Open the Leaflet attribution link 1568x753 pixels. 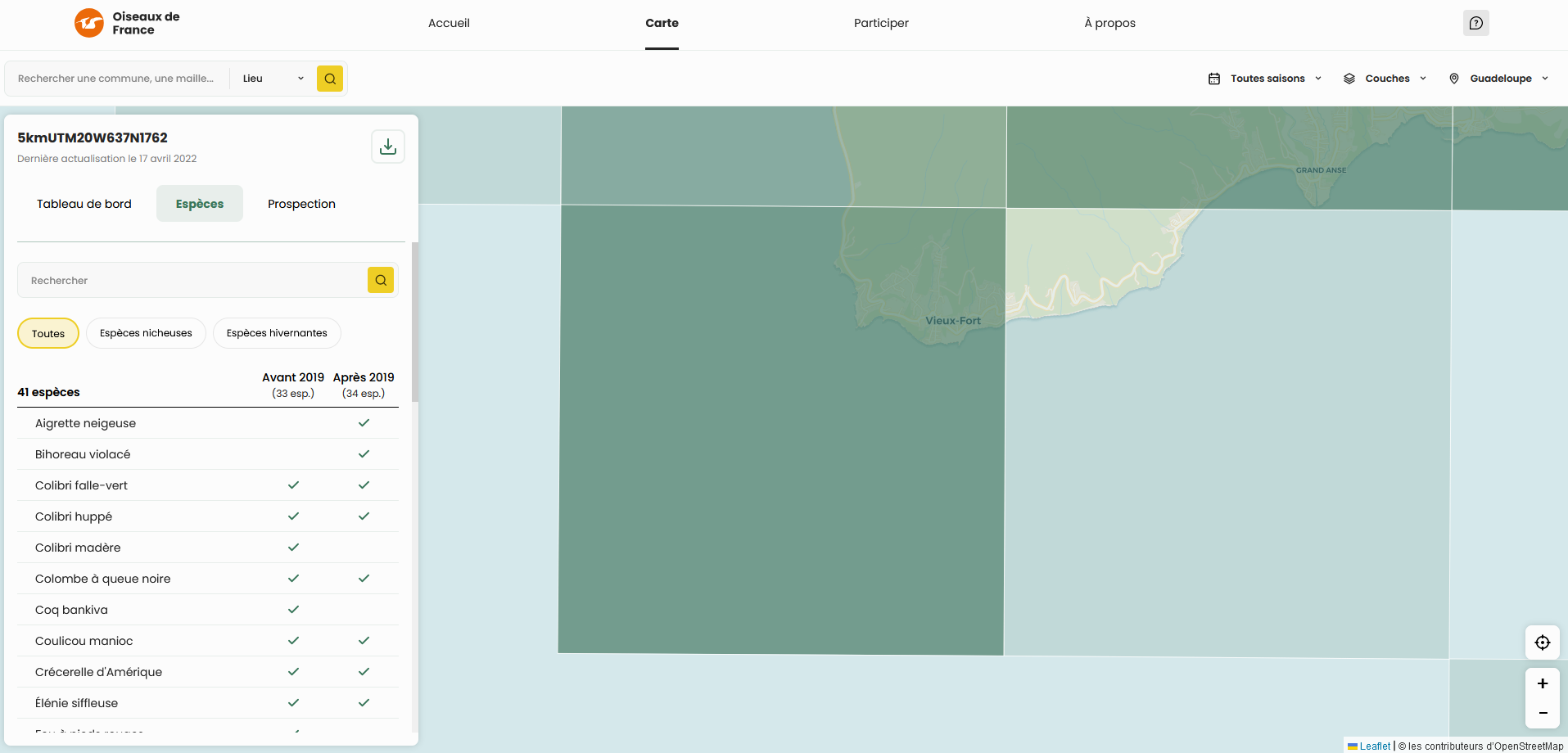click(1374, 746)
